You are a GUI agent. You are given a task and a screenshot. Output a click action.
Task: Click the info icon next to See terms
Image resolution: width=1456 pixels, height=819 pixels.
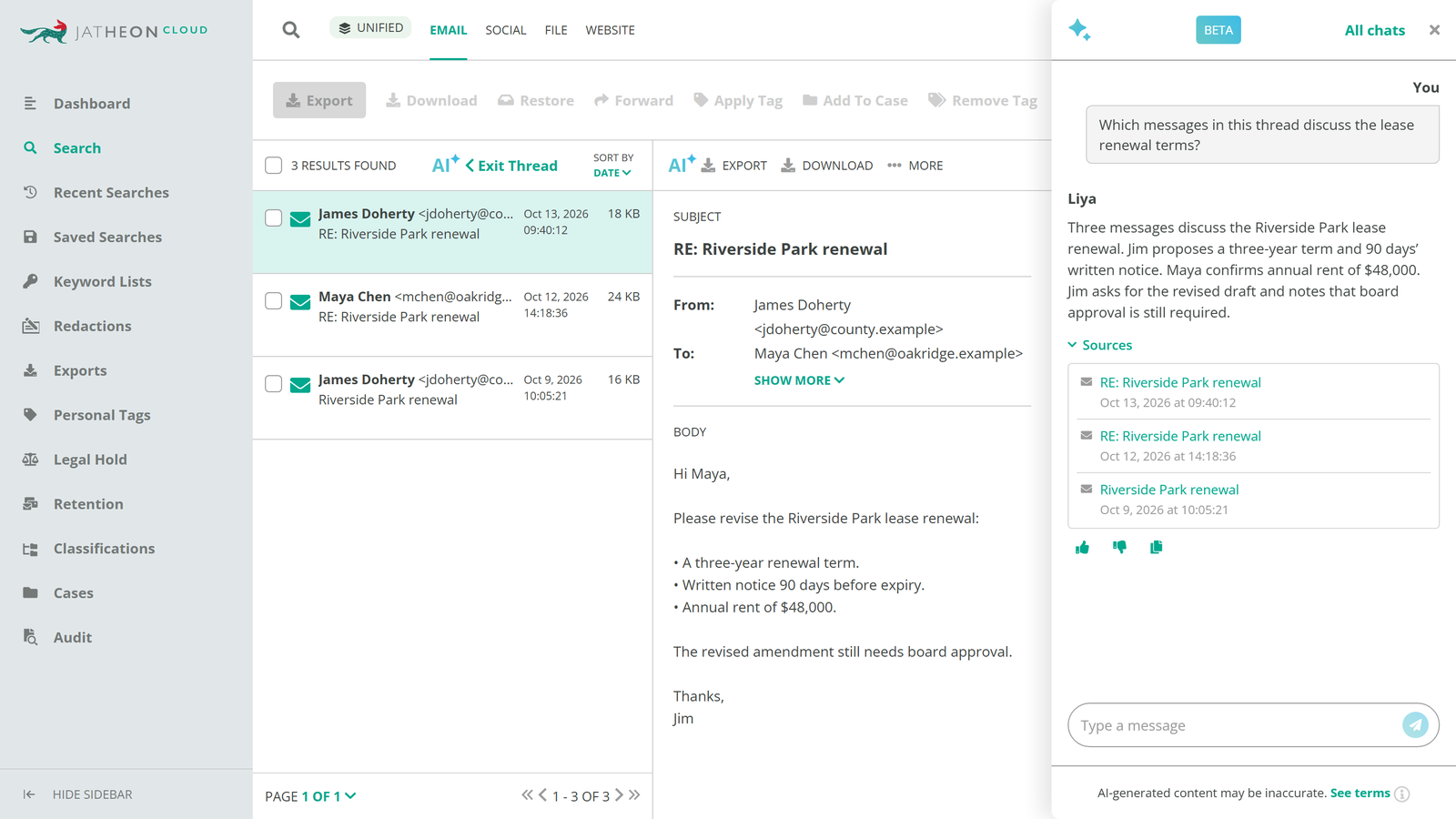pyautogui.click(x=1402, y=794)
